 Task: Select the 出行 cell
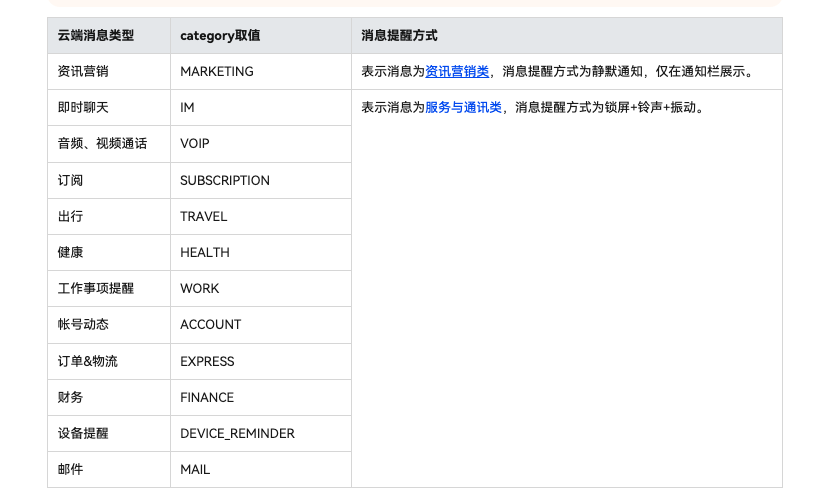coord(109,216)
